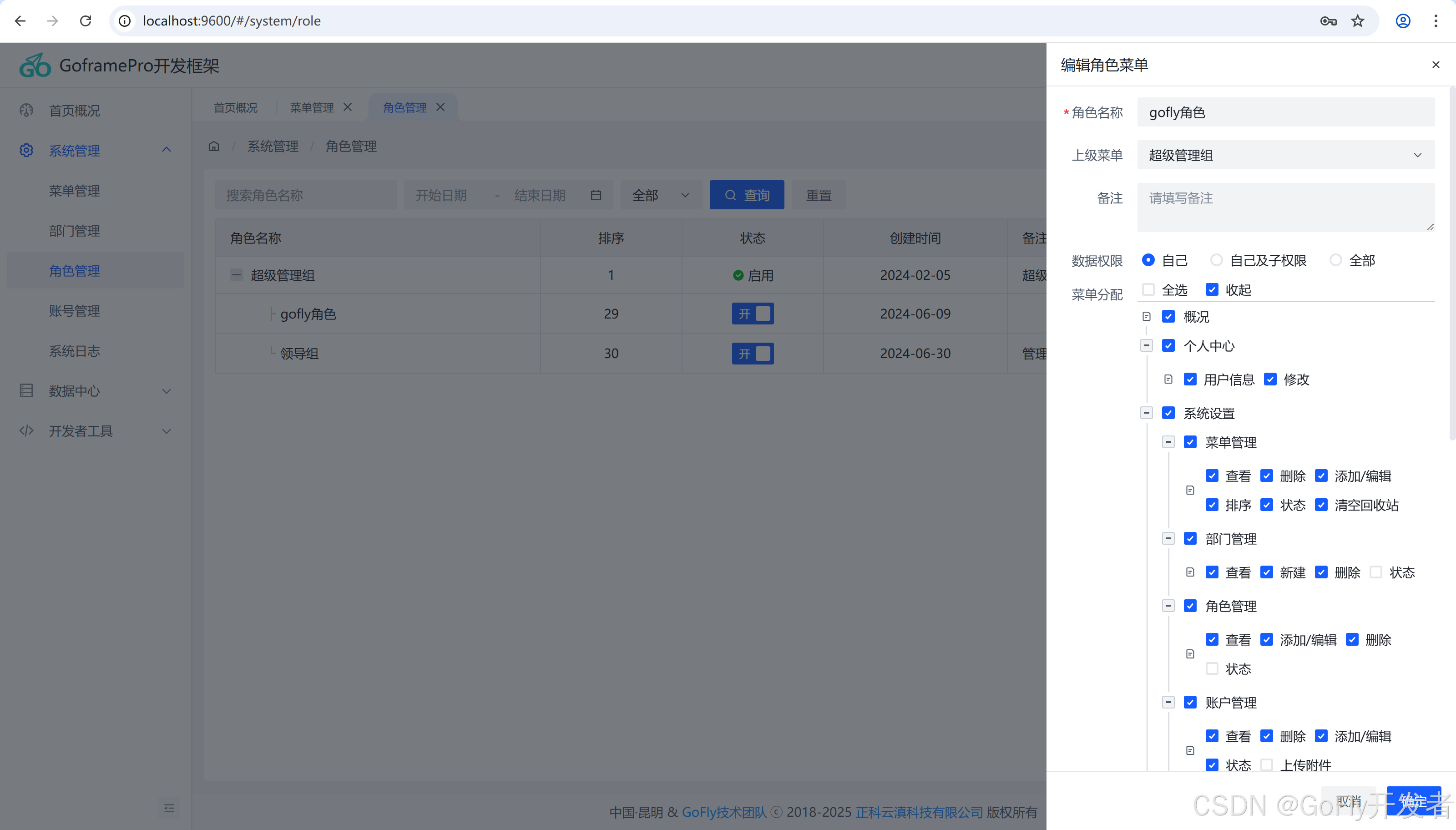This screenshot has height=830, width=1456.
Task: Click the 数据中心 panel icon
Action: (26, 390)
